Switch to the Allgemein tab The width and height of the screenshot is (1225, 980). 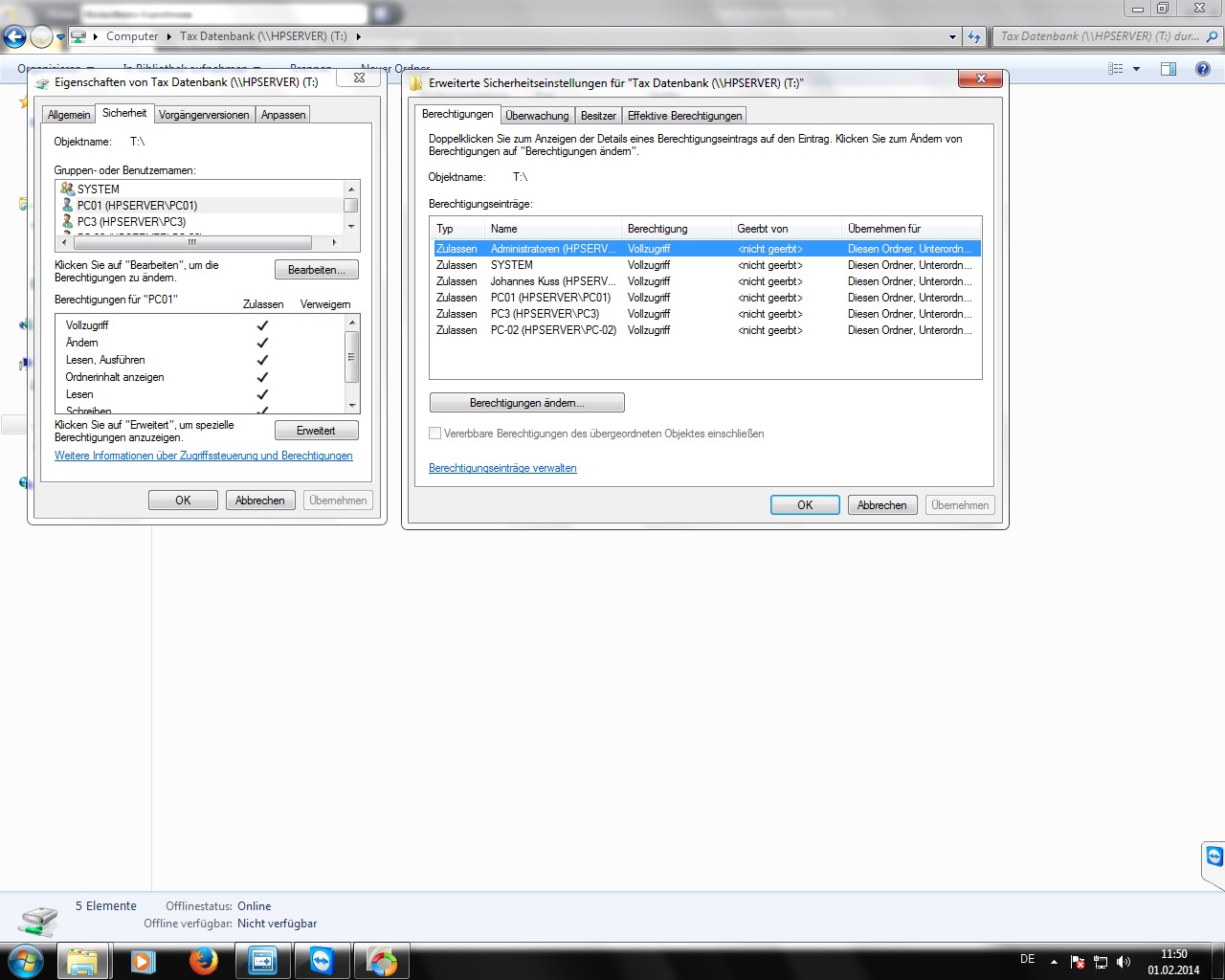(x=69, y=114)
